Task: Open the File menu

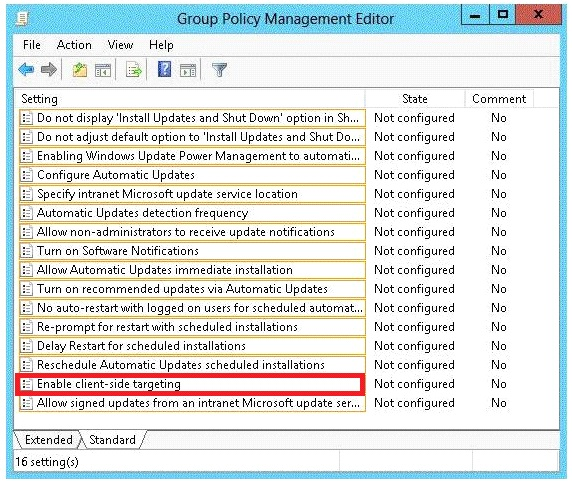Action: pyautogui.click(x=32, y=45)
